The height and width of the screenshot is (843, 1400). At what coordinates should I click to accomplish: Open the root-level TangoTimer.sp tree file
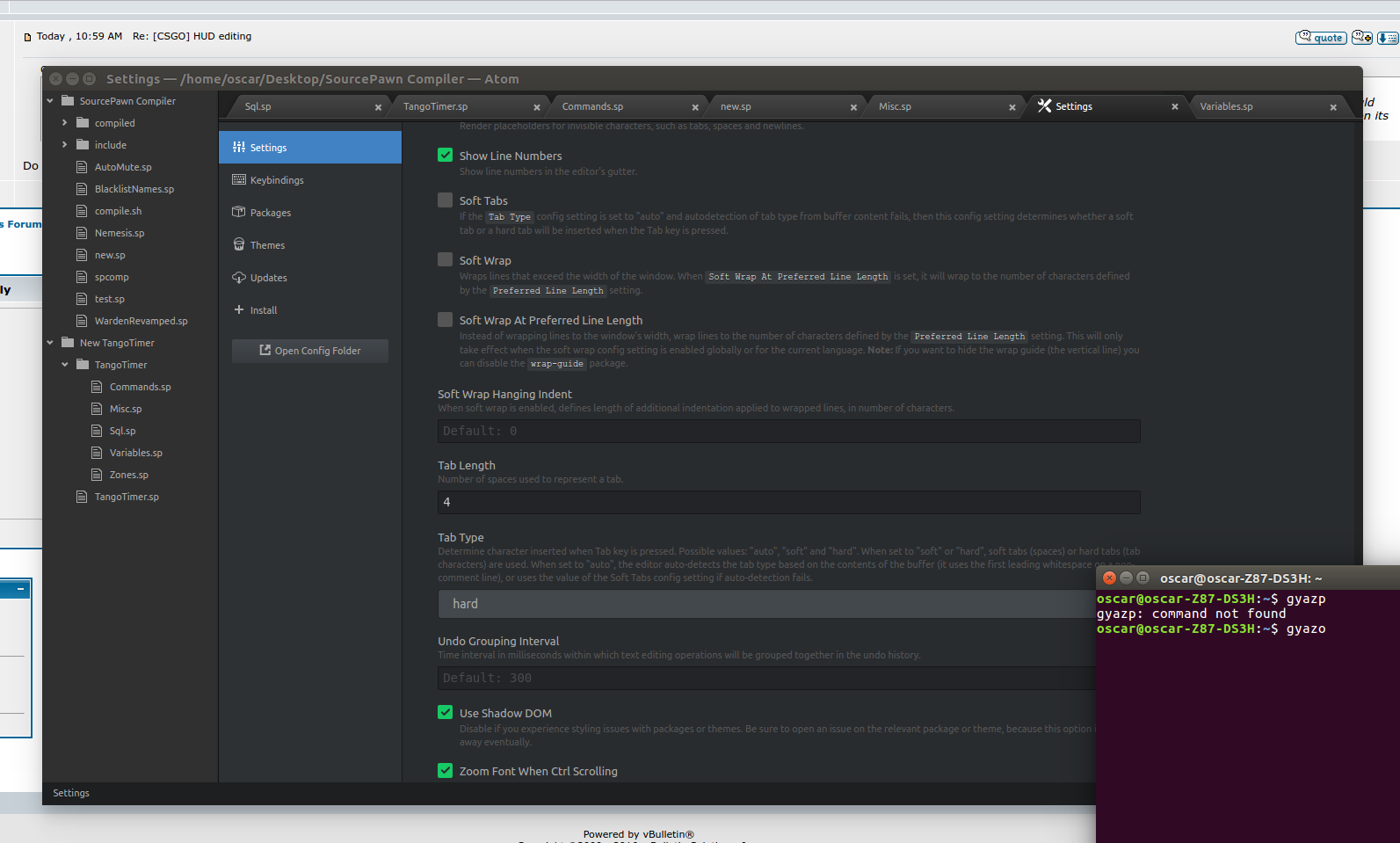pyautogui.click(x=127, y=497)
